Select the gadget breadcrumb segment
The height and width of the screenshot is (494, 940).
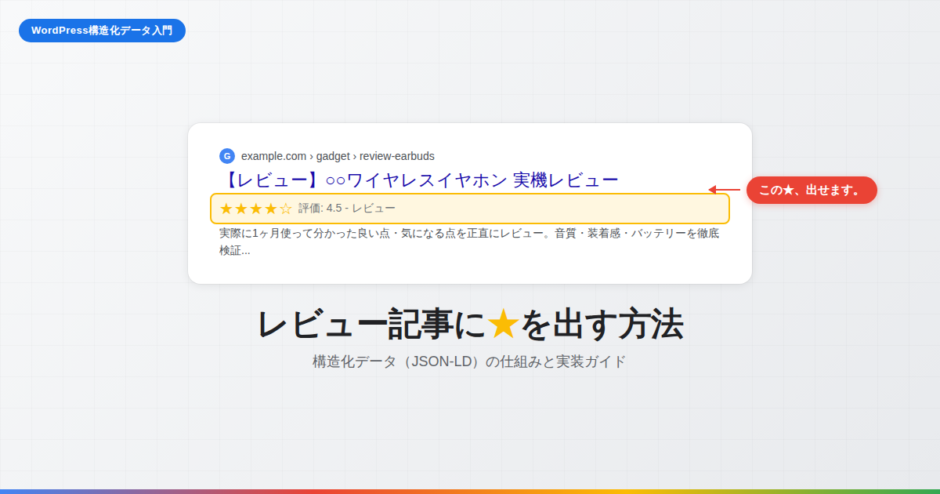(x=335, y=156)
